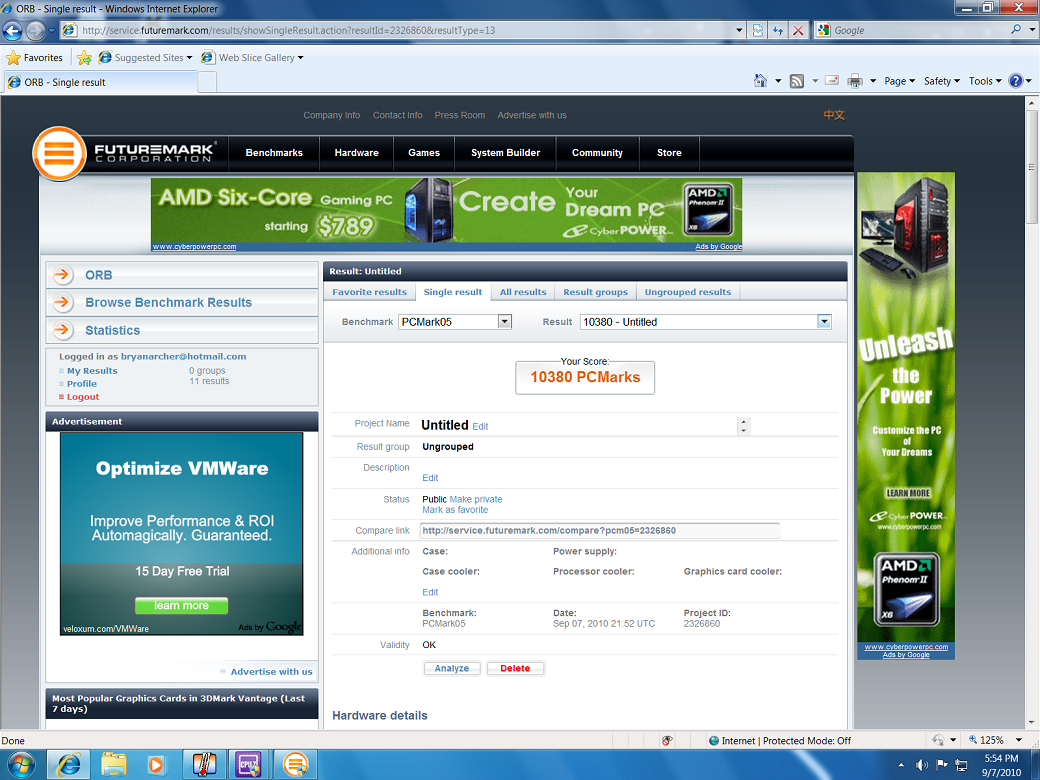1040x780 pixels.
Task: Expand the Safety menu
Action: (942, 81)
